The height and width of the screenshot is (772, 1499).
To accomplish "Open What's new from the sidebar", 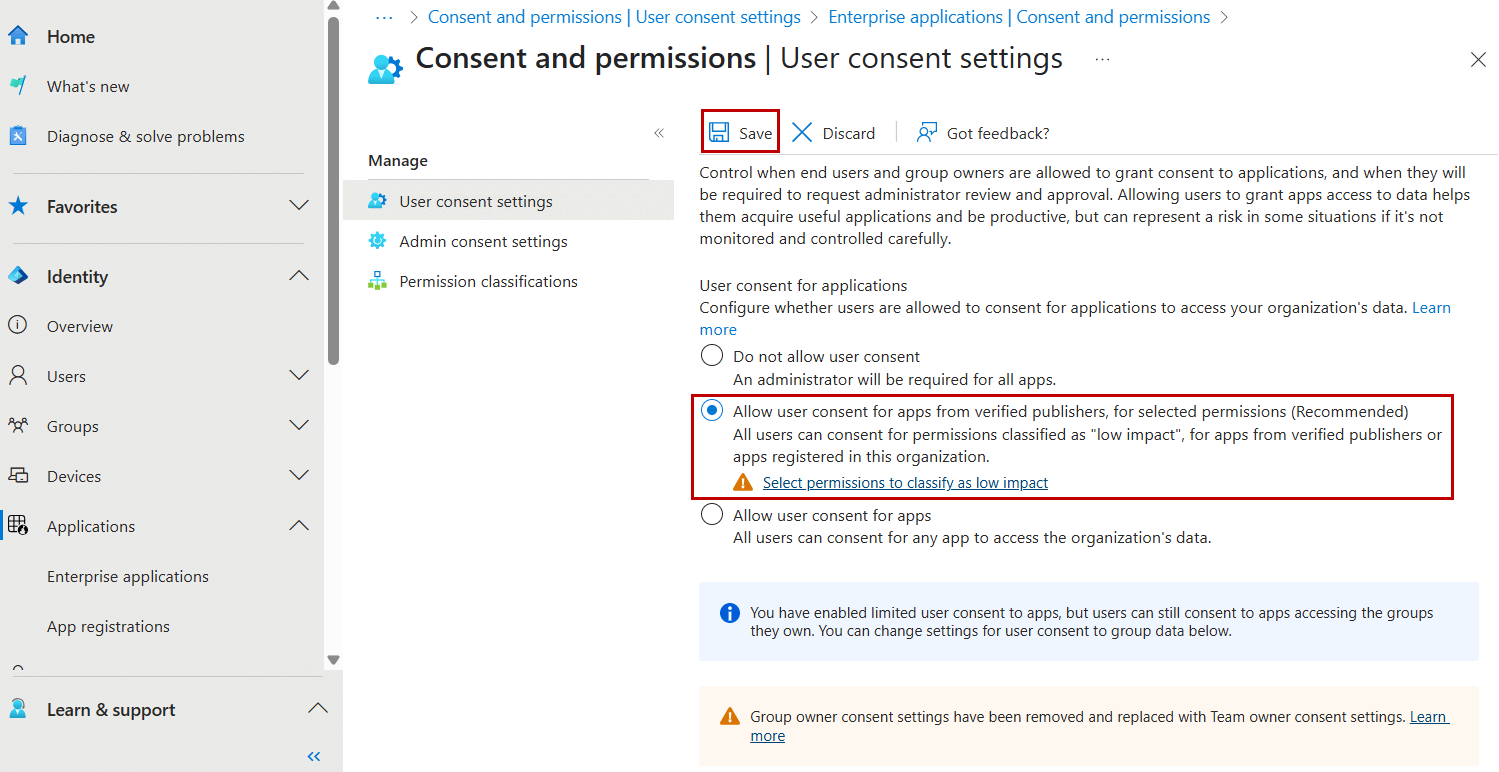I will pos(87,86).
